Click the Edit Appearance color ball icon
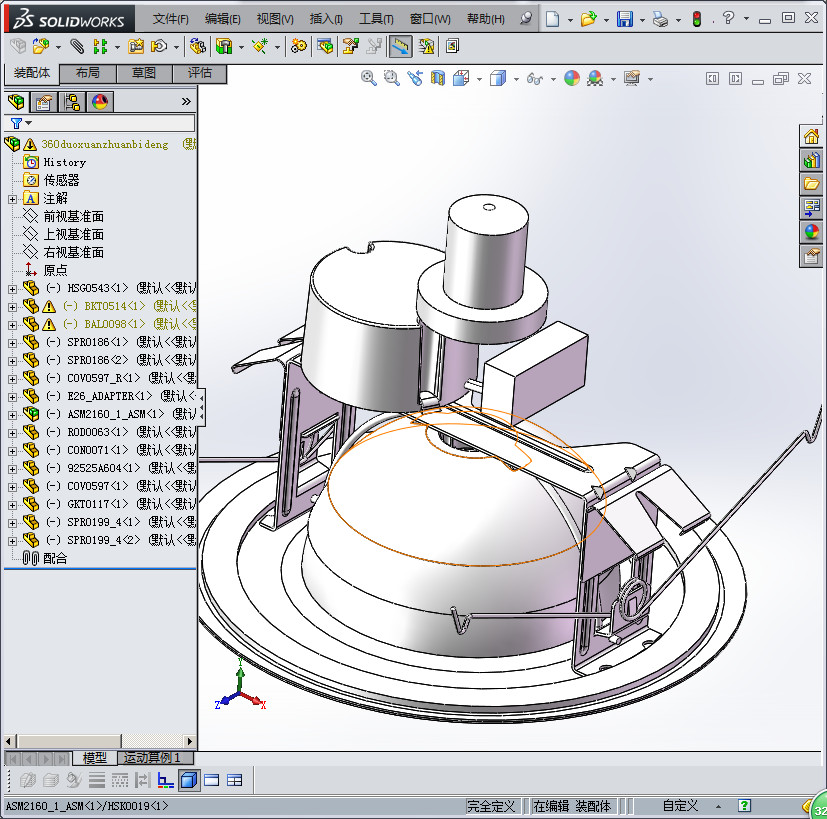827x819 pixels. (x=572, y=79)
